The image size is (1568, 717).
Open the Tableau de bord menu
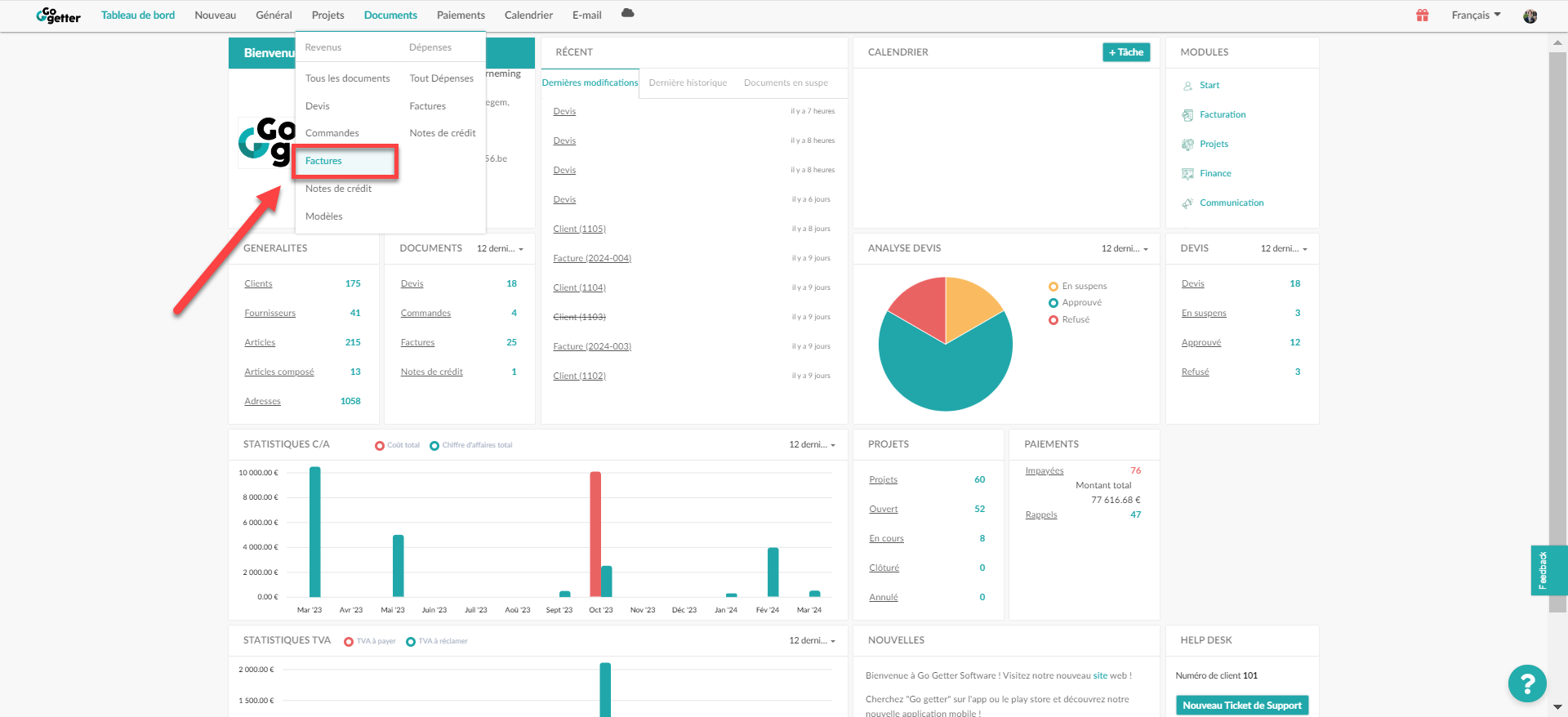[x=138, y=16]
